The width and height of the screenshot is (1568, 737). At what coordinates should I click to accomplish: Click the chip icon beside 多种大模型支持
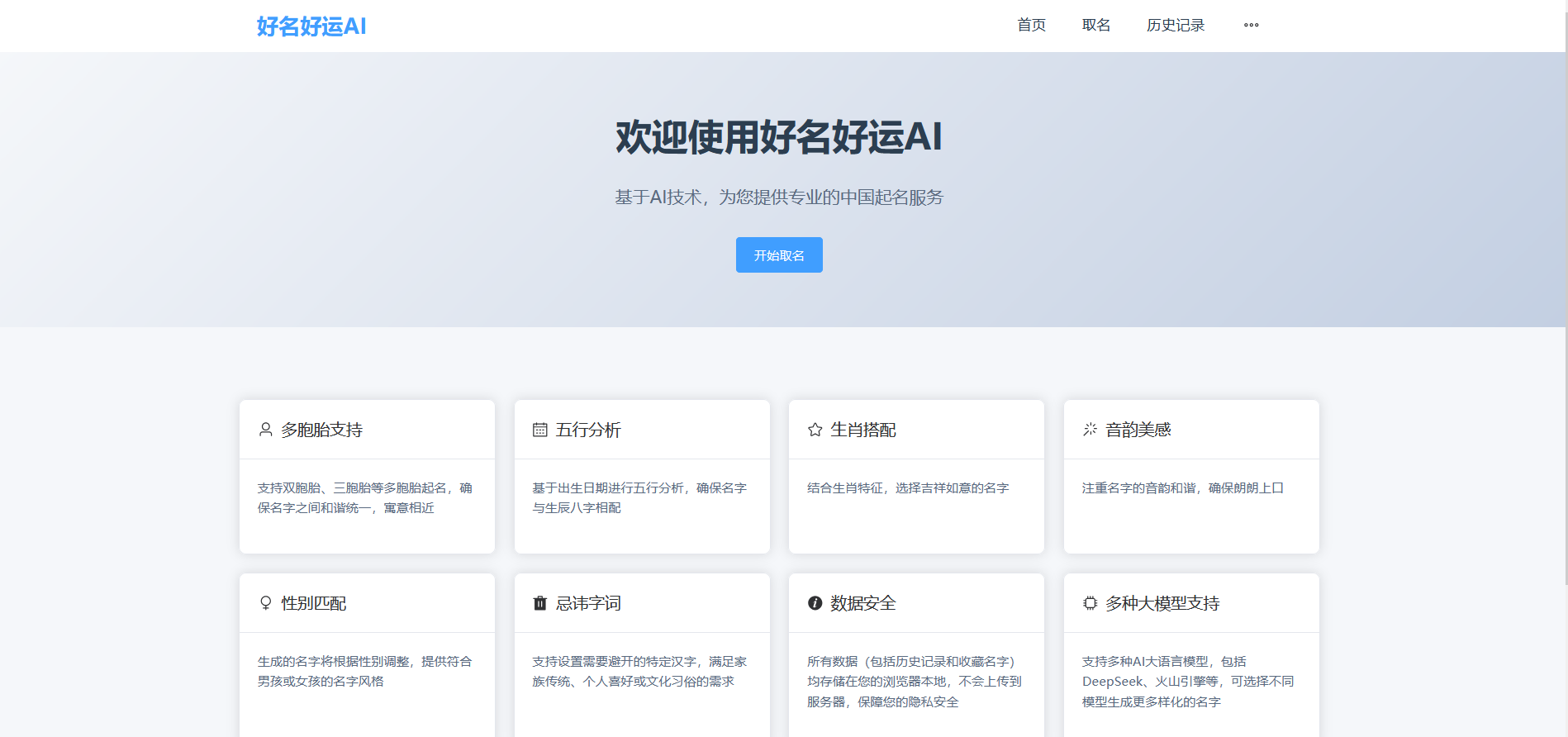[1090, 603]
